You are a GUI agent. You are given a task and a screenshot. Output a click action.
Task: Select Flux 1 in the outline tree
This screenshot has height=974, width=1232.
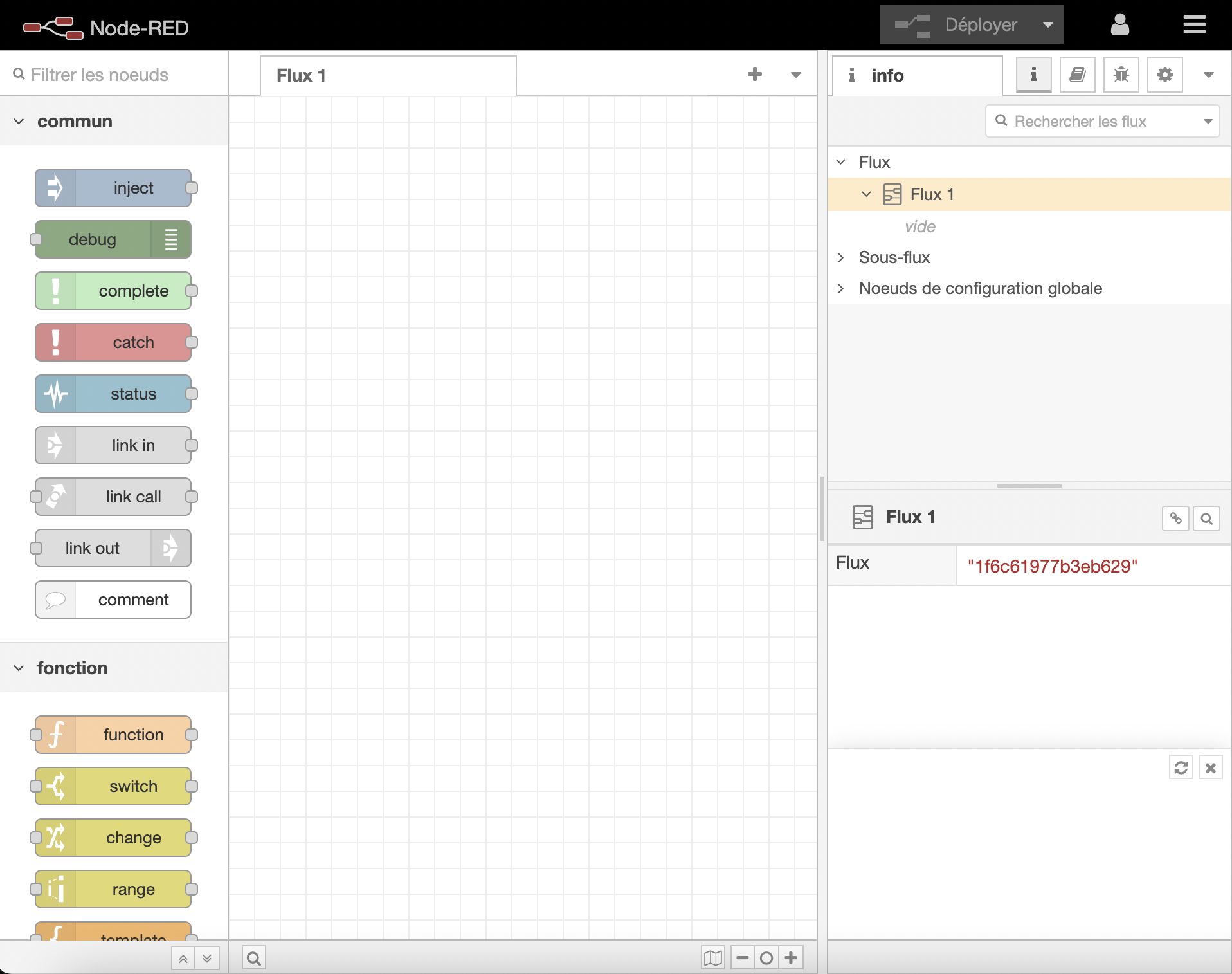coord(932,194)
